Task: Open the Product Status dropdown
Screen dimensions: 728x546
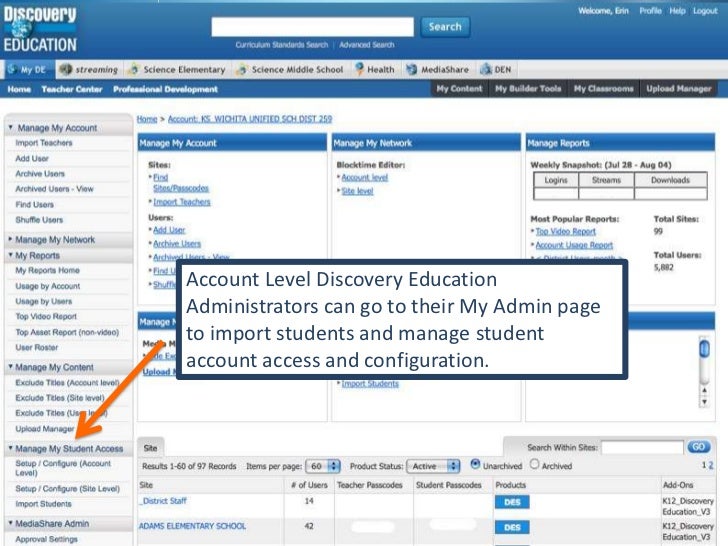Action: pyautogui.click(x=433, y=466)
